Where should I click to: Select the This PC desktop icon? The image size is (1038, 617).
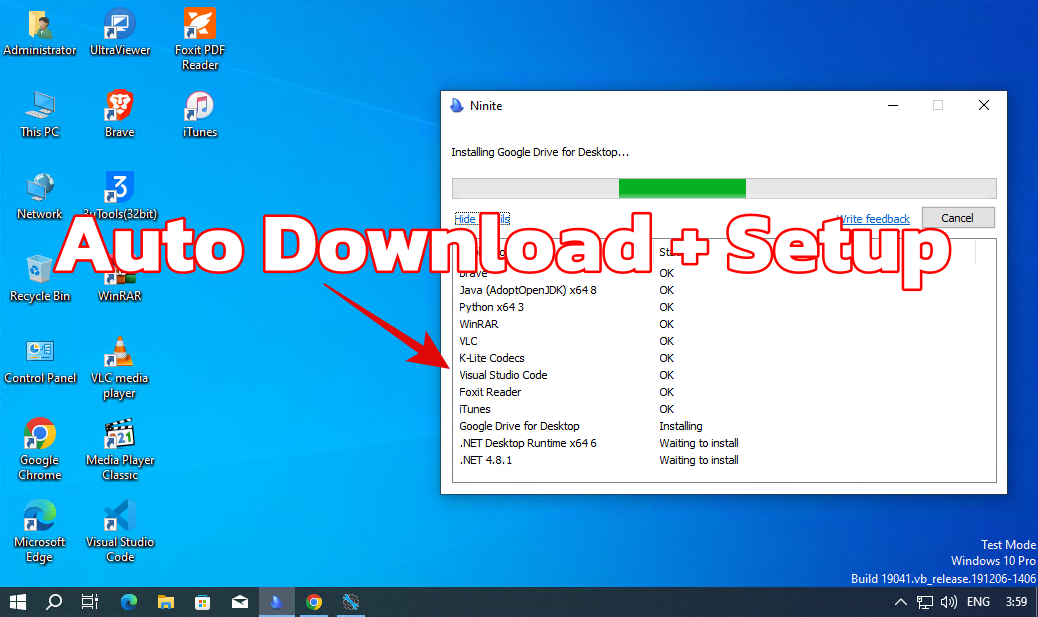click(40, 115)
